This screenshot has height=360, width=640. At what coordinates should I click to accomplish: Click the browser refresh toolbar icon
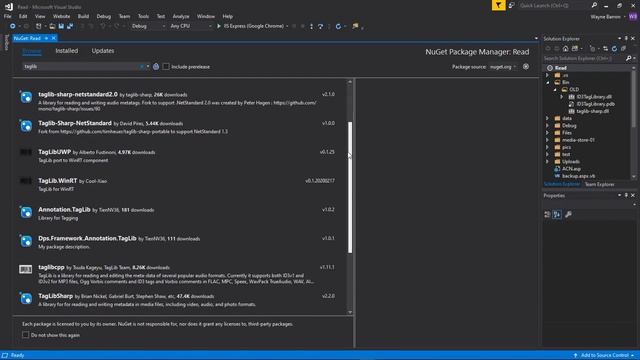[x=338, y=26]
